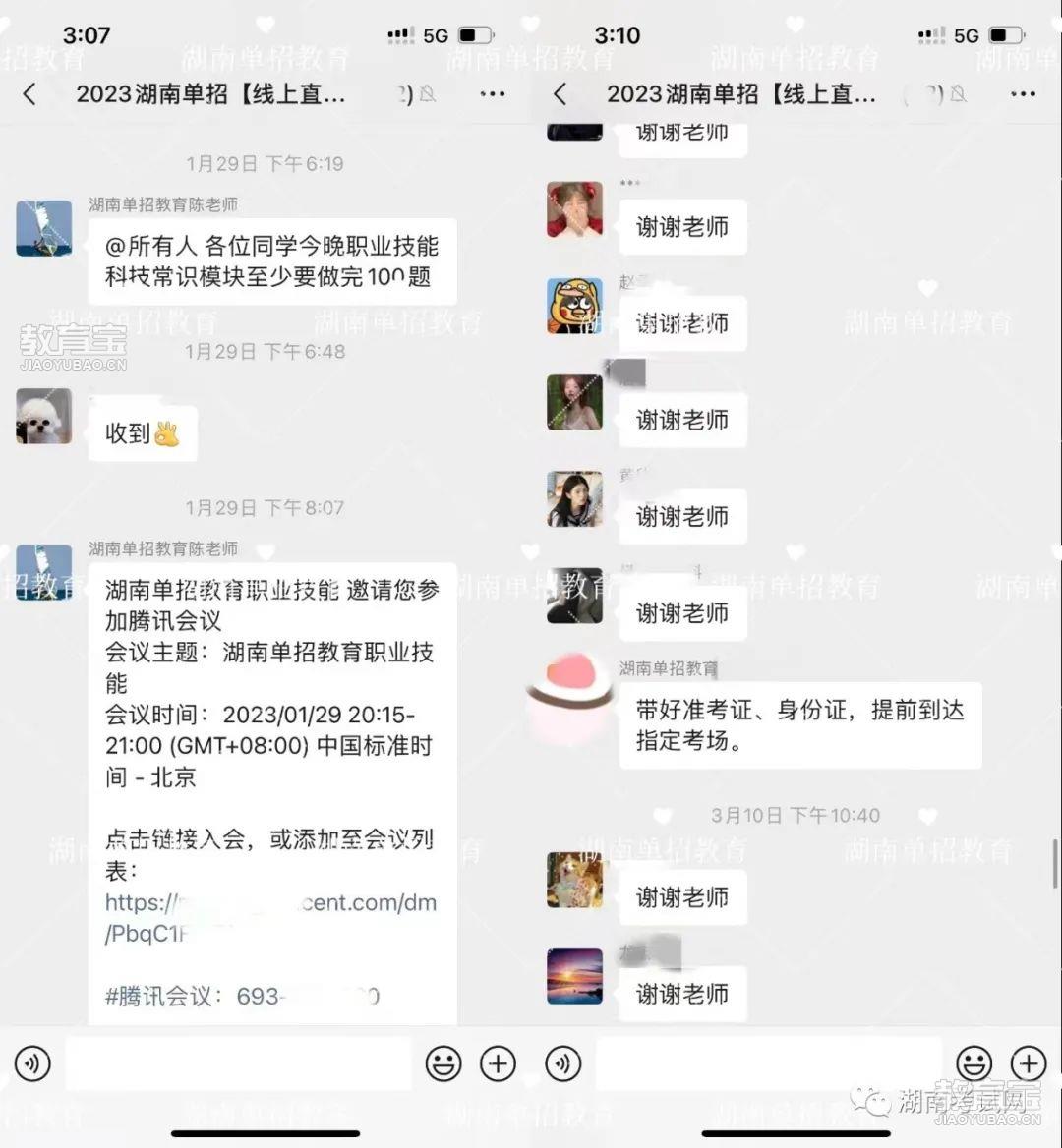
Task: Tap the #腾讯会议 meeting number link
Action: pyautogui.click(x=243, y=997)
